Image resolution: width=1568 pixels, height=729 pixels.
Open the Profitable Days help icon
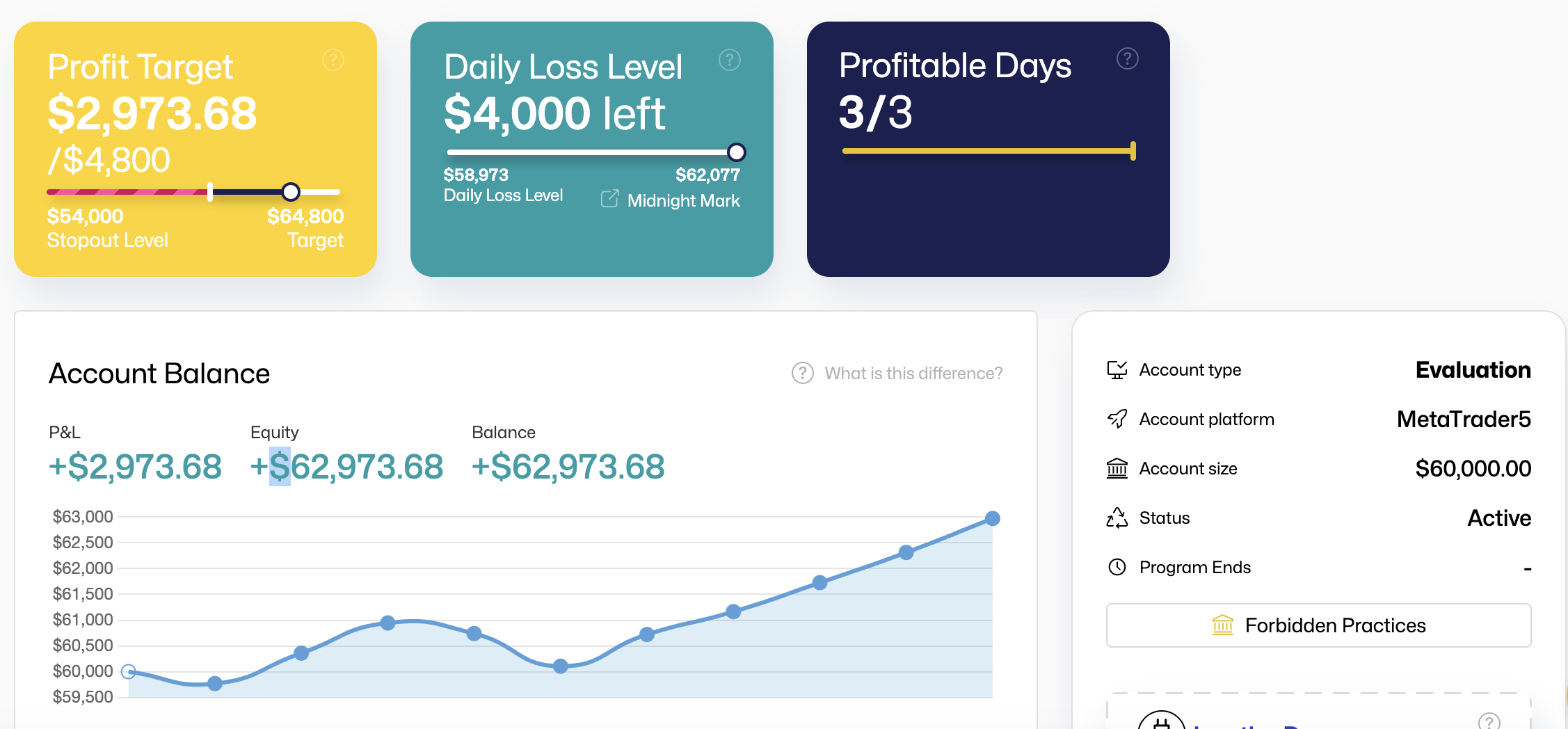(1126, 60)
